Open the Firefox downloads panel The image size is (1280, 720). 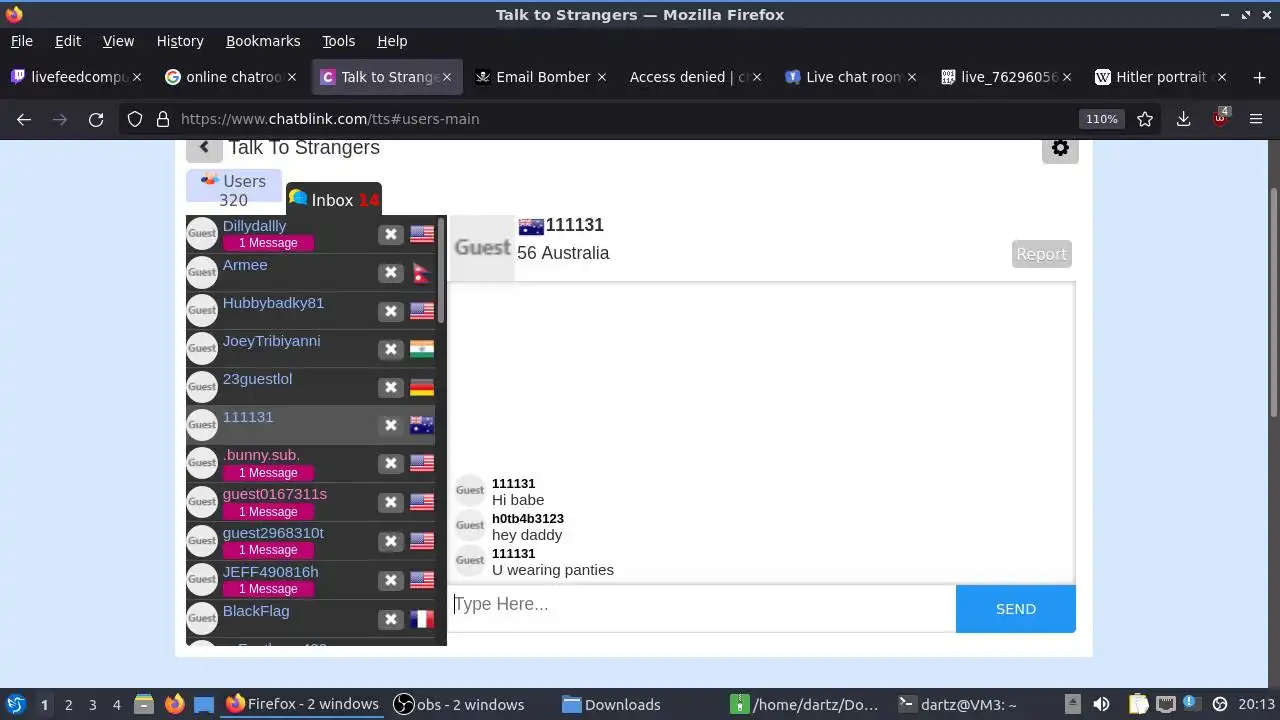tap(1183, 119)
